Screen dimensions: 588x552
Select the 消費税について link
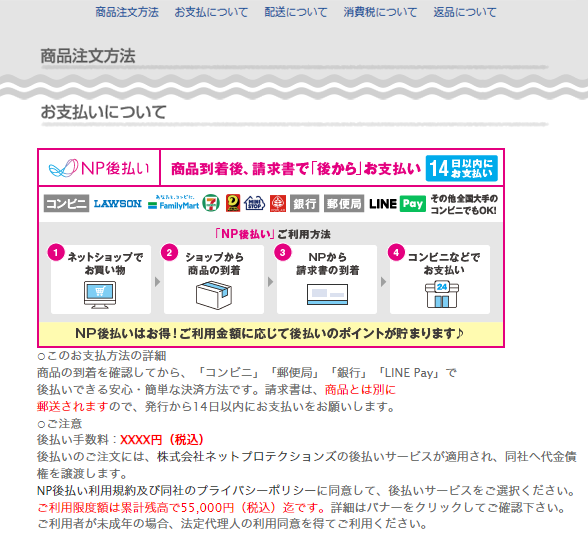coord(380,12)
